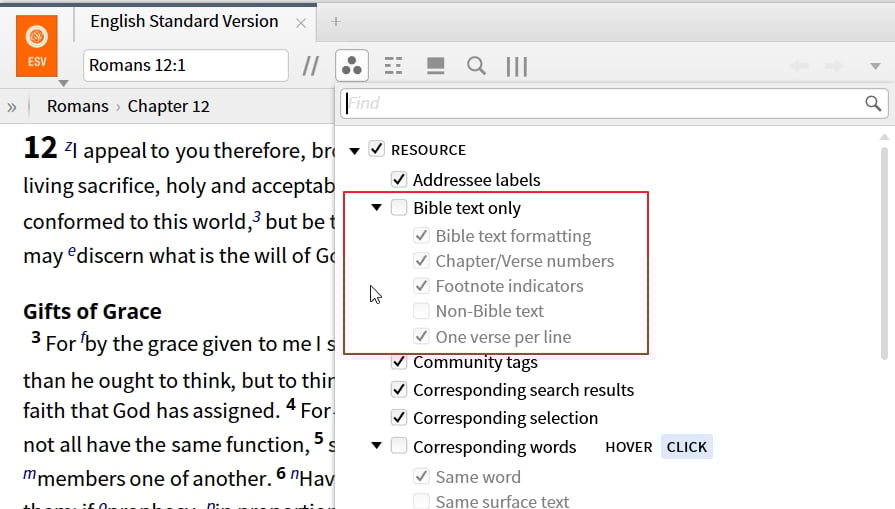Image resolution: width=895 pixels, height=509 pixels.
Task: Collapse the RESOURCE section triangle
Action: pos(354,151)
